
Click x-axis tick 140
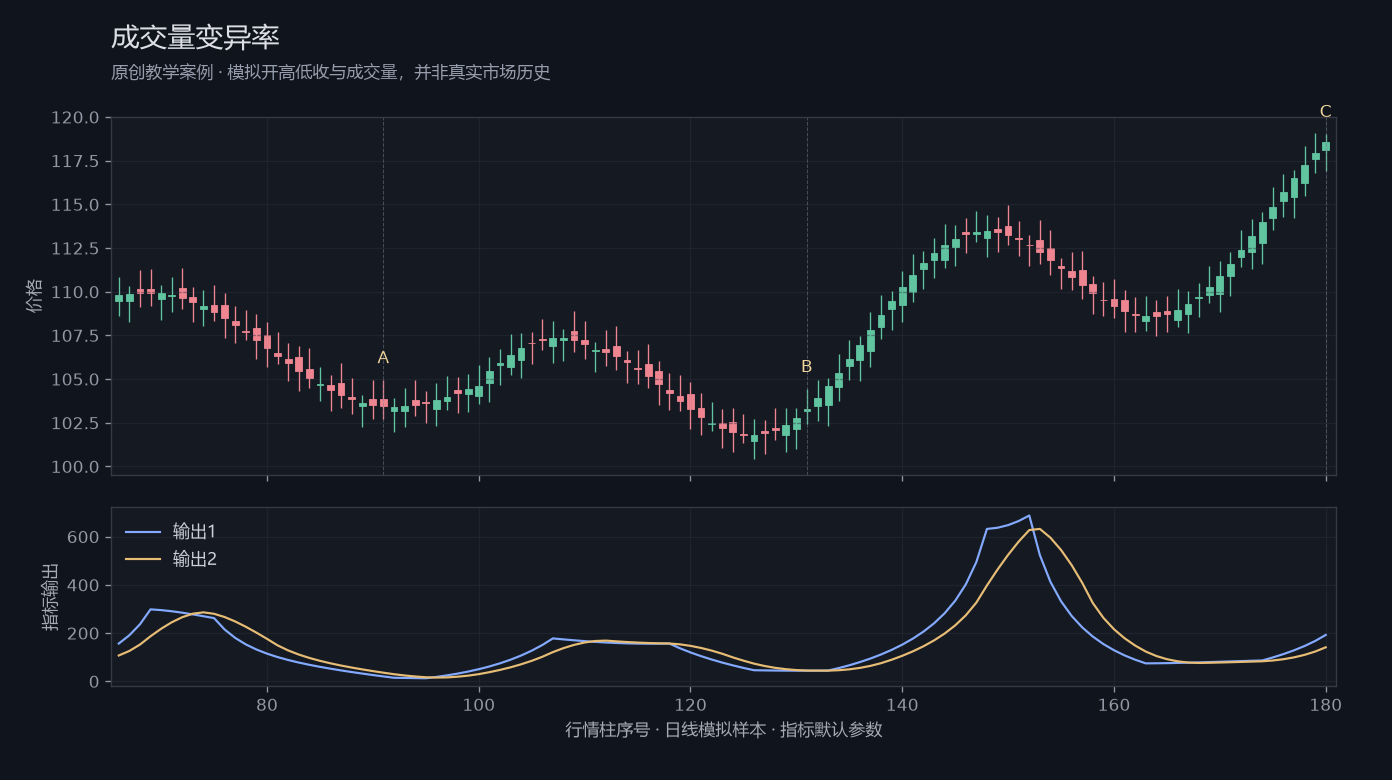(x=902, y=703)
